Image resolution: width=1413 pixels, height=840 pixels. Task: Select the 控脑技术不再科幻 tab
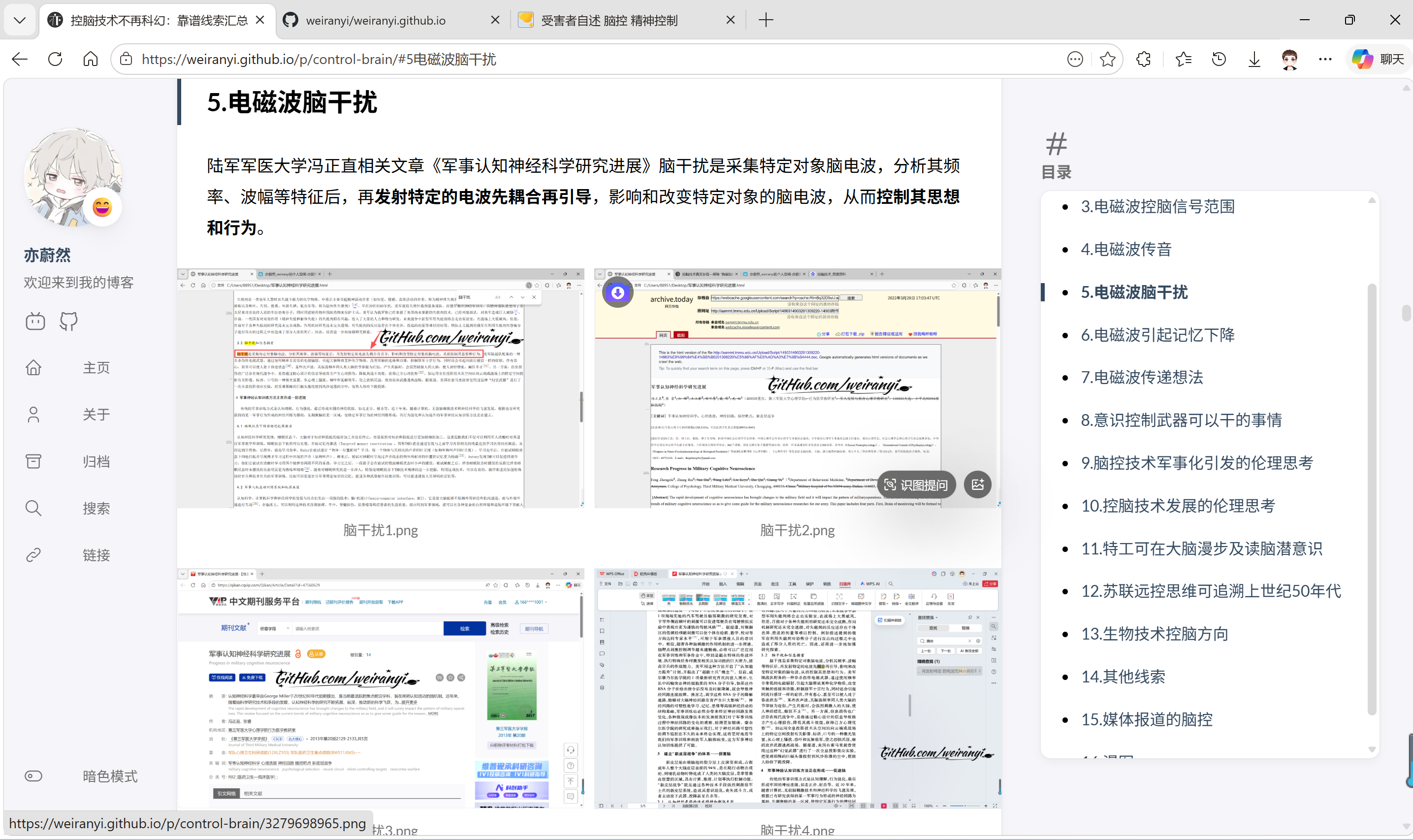point(159,20)
